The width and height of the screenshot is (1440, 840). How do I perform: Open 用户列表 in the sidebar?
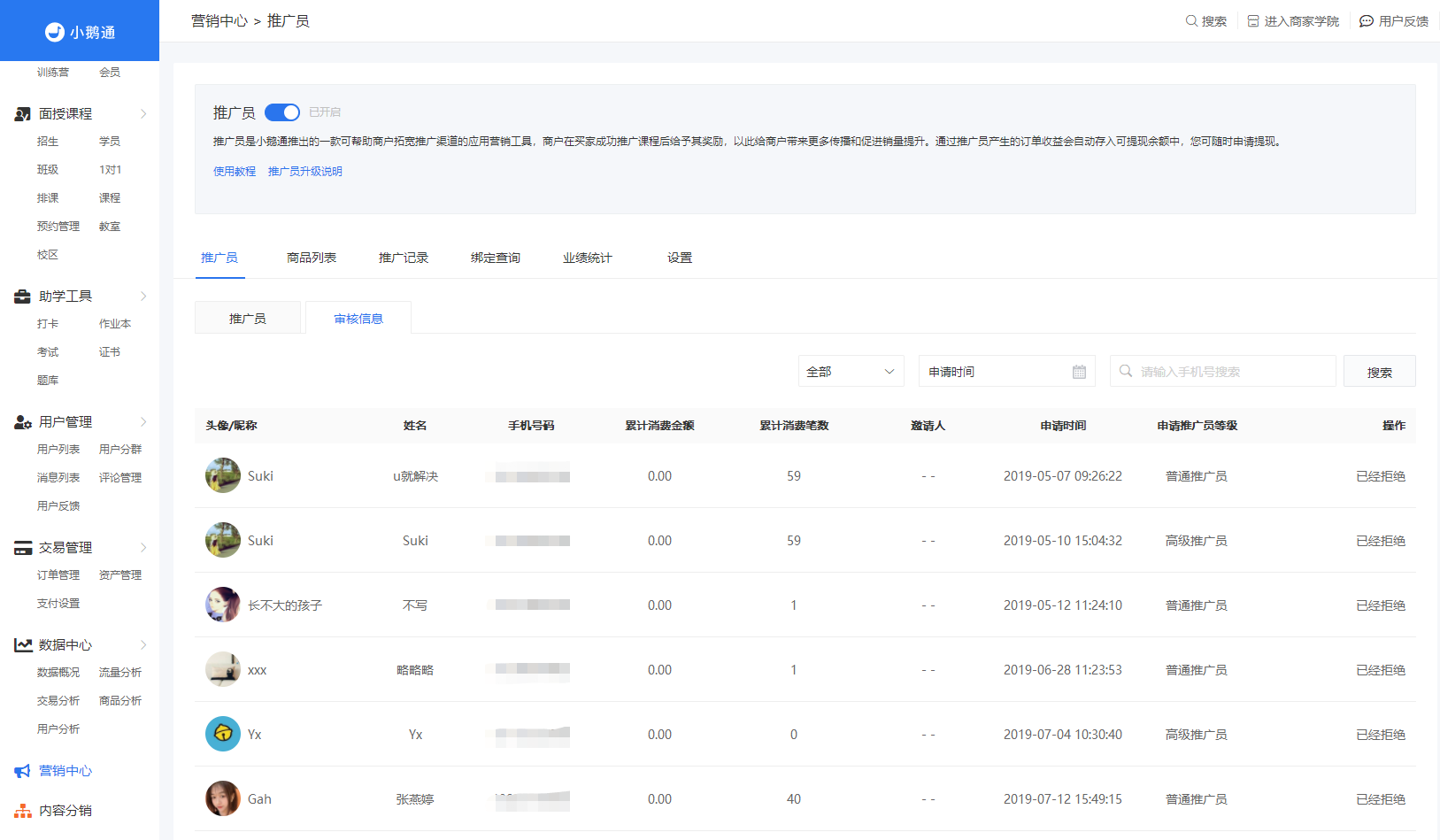(x=58, y=450)
